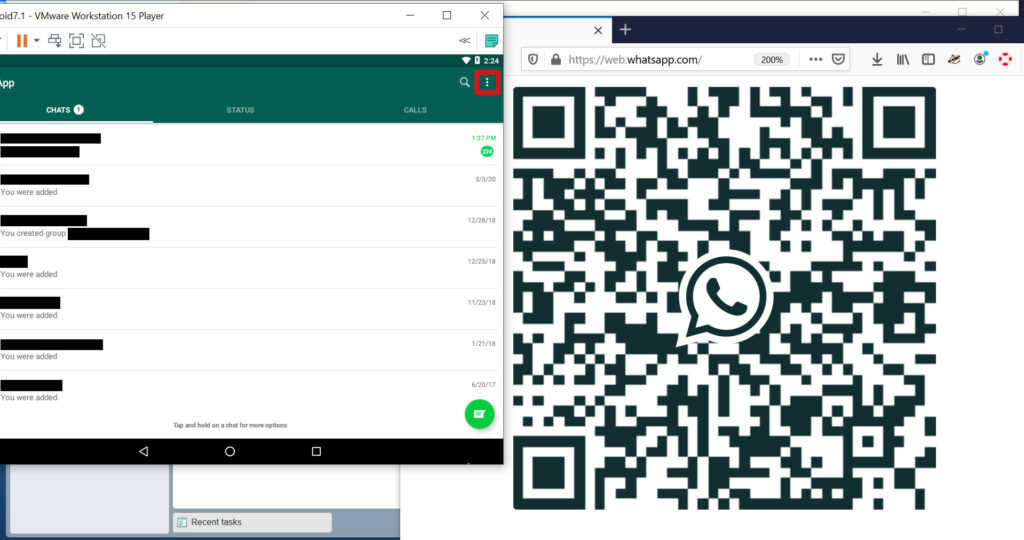The image size is (1024, 540).
Task: Tap the Android recent apps square button
Action: 316,451
